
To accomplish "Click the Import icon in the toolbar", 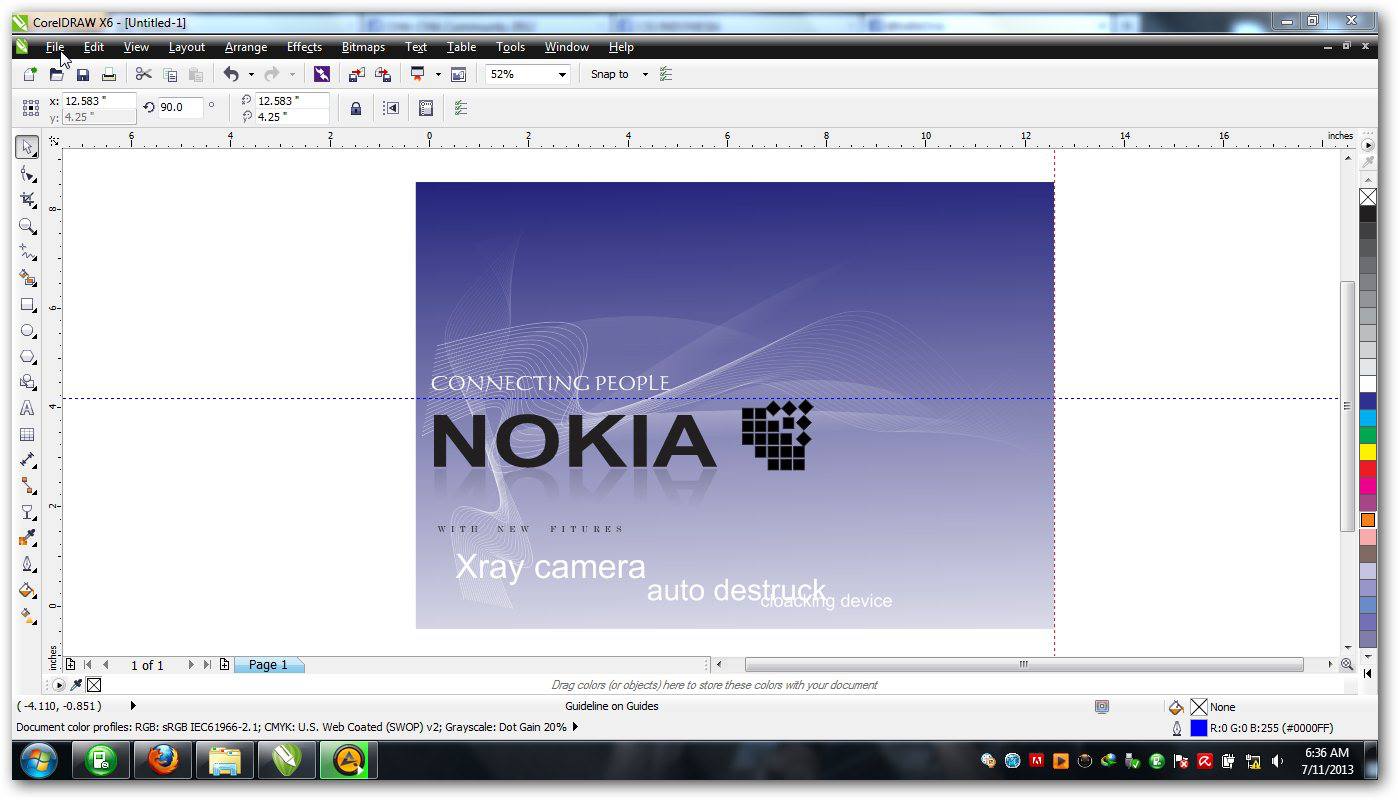I will (x=357, y=74).
